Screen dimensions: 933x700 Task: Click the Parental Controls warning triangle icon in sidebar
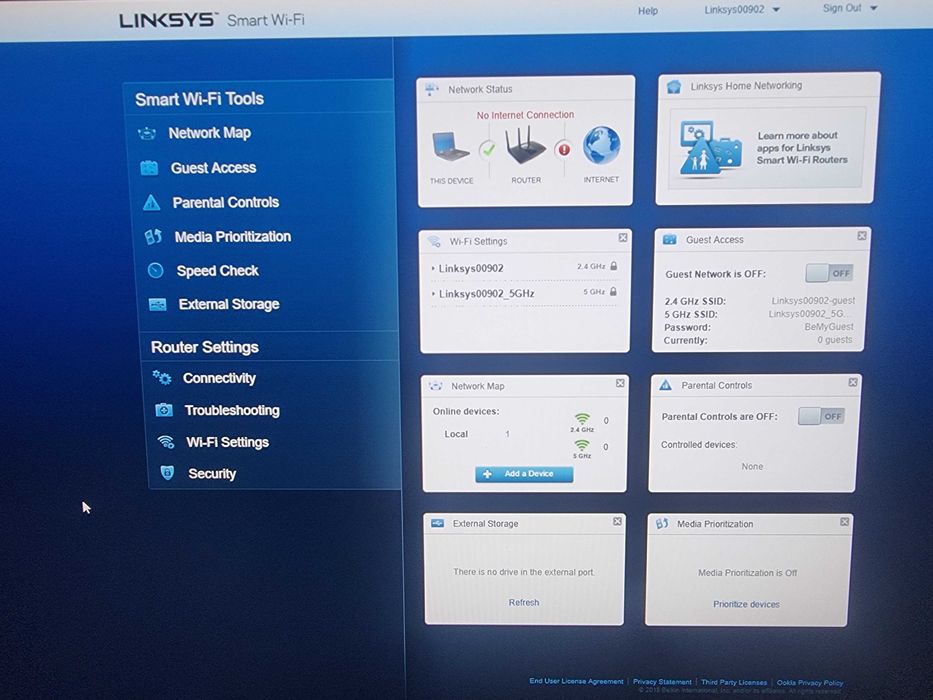pos(152,203)
